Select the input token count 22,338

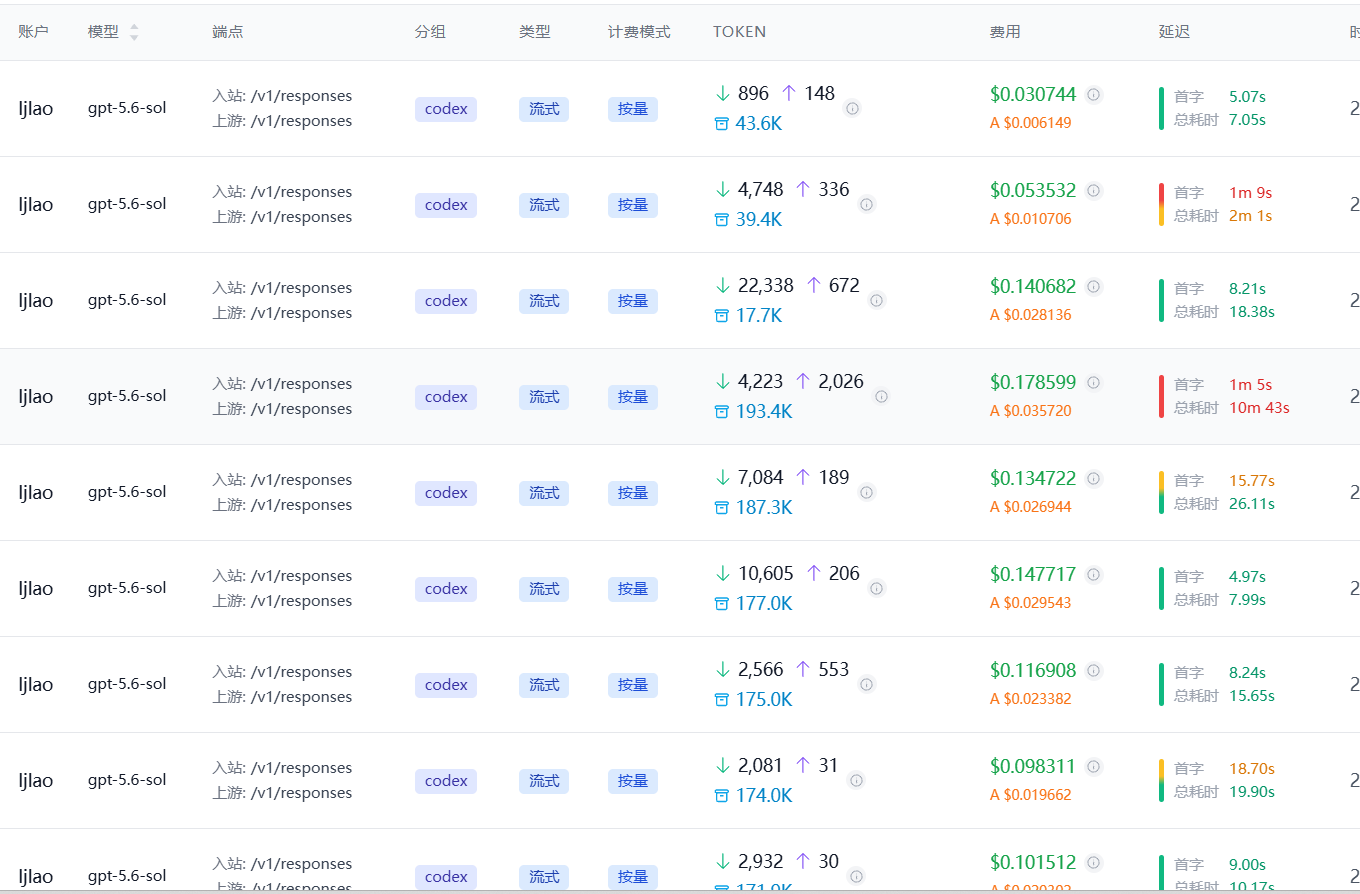click(x=766, y=285)
